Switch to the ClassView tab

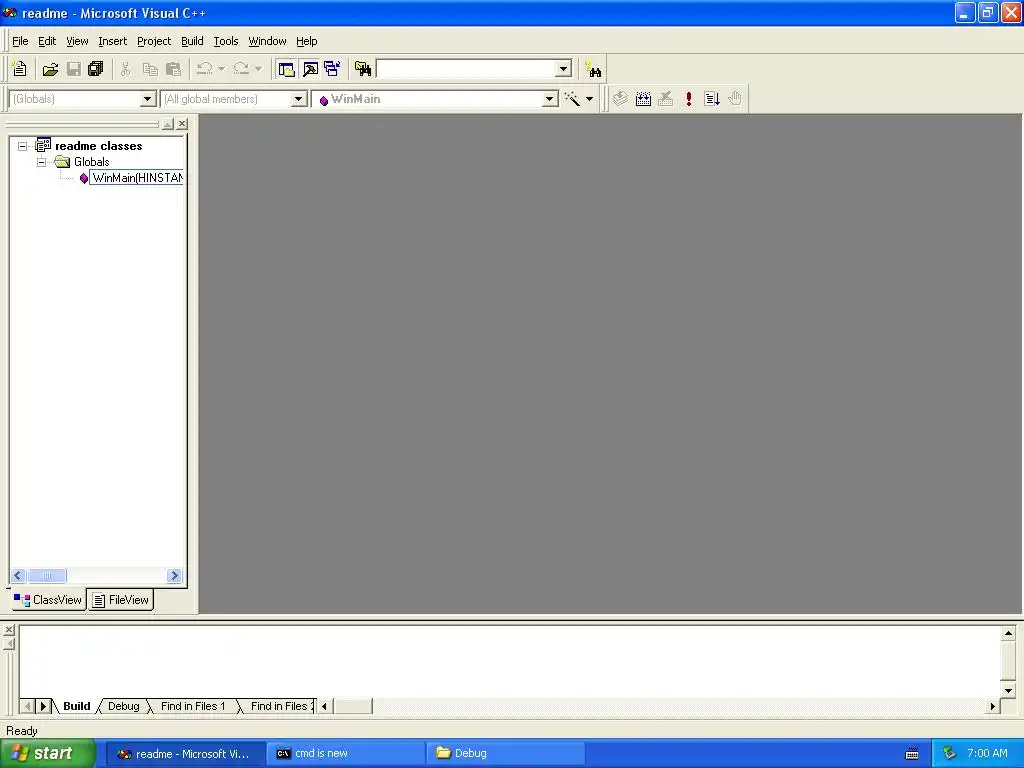pyautogui.click(x=48, y=600)
